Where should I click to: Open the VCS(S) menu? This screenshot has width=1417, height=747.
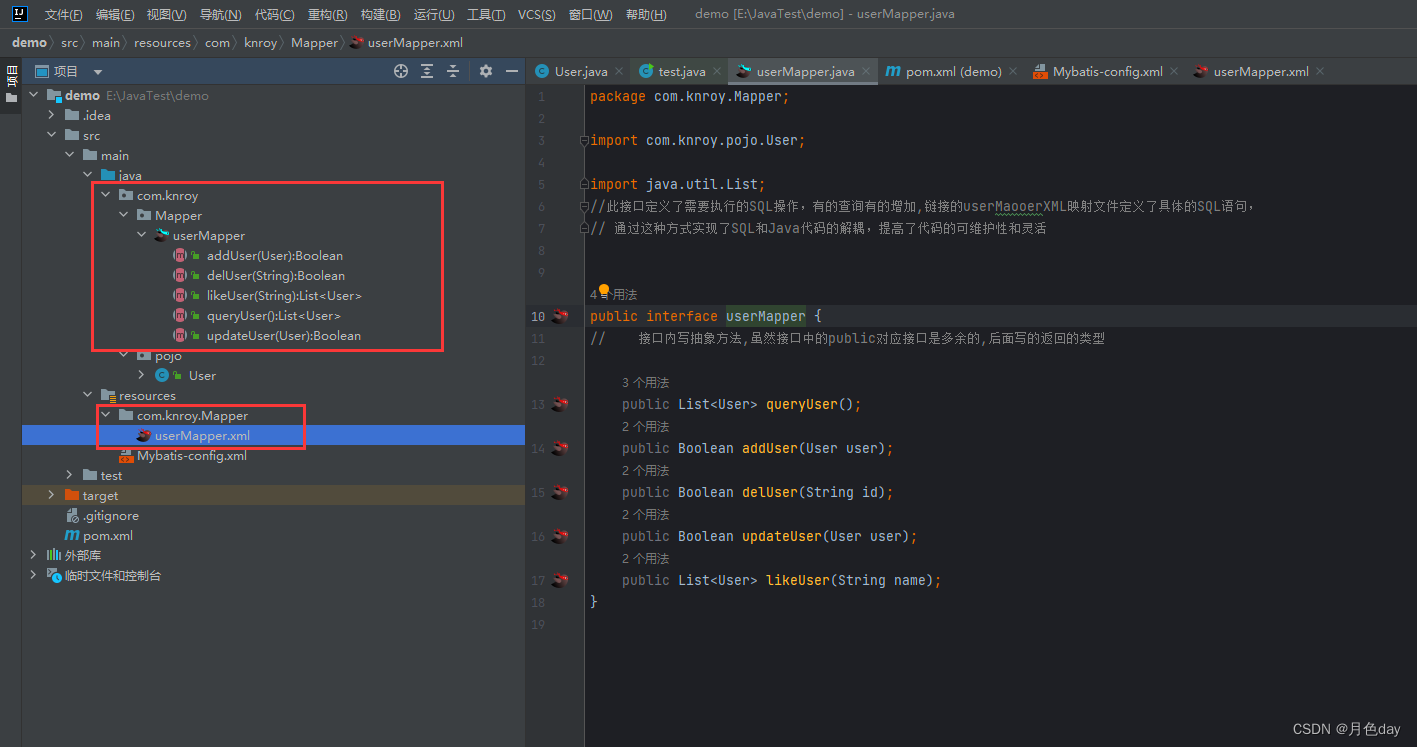(538, 14)
